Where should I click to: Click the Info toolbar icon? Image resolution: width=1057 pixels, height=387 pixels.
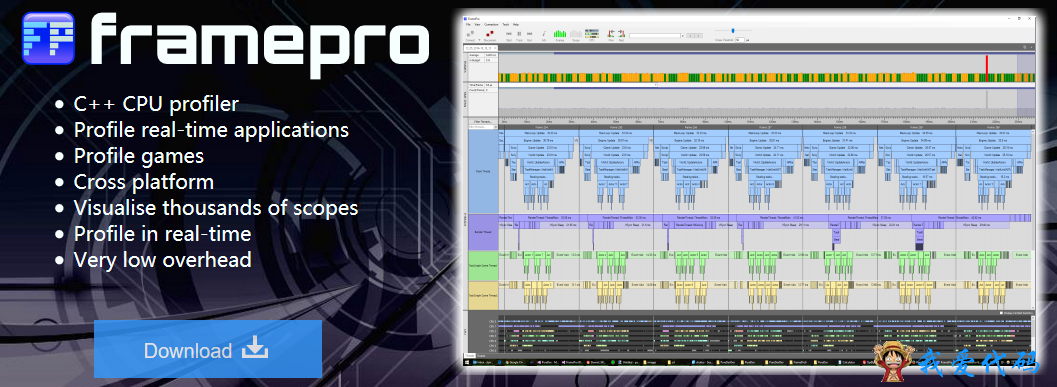pyautogui.click(x=544, y=33)
